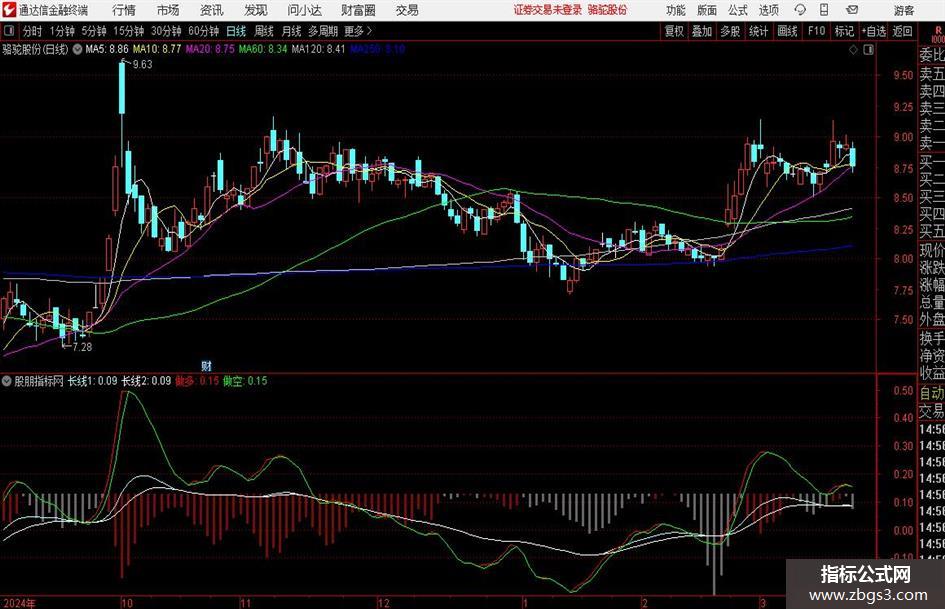Open the 多周期 multi-period view

323,31
